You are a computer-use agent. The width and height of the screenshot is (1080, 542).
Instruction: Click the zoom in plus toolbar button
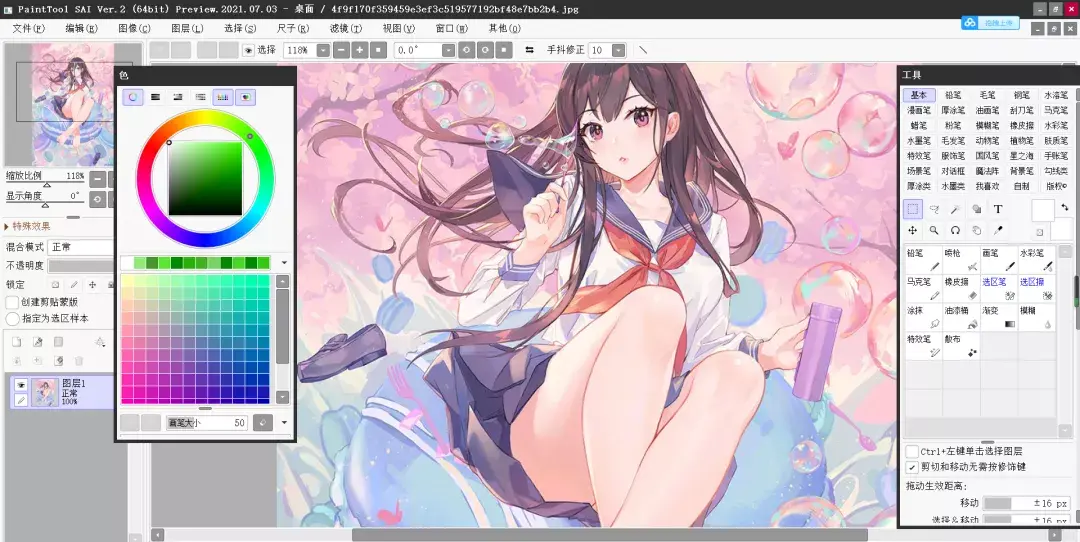pyautogui.click(x=360, y=50)
